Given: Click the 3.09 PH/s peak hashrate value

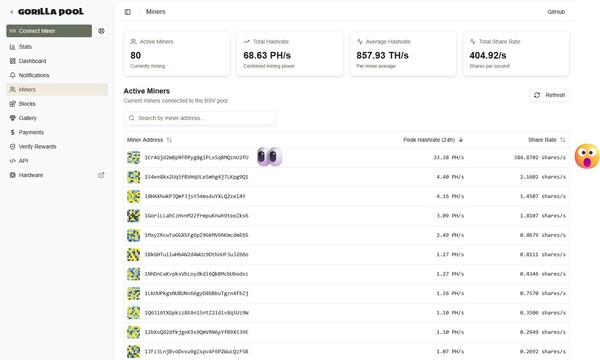Looking at the screenshot, I should 450,216.
